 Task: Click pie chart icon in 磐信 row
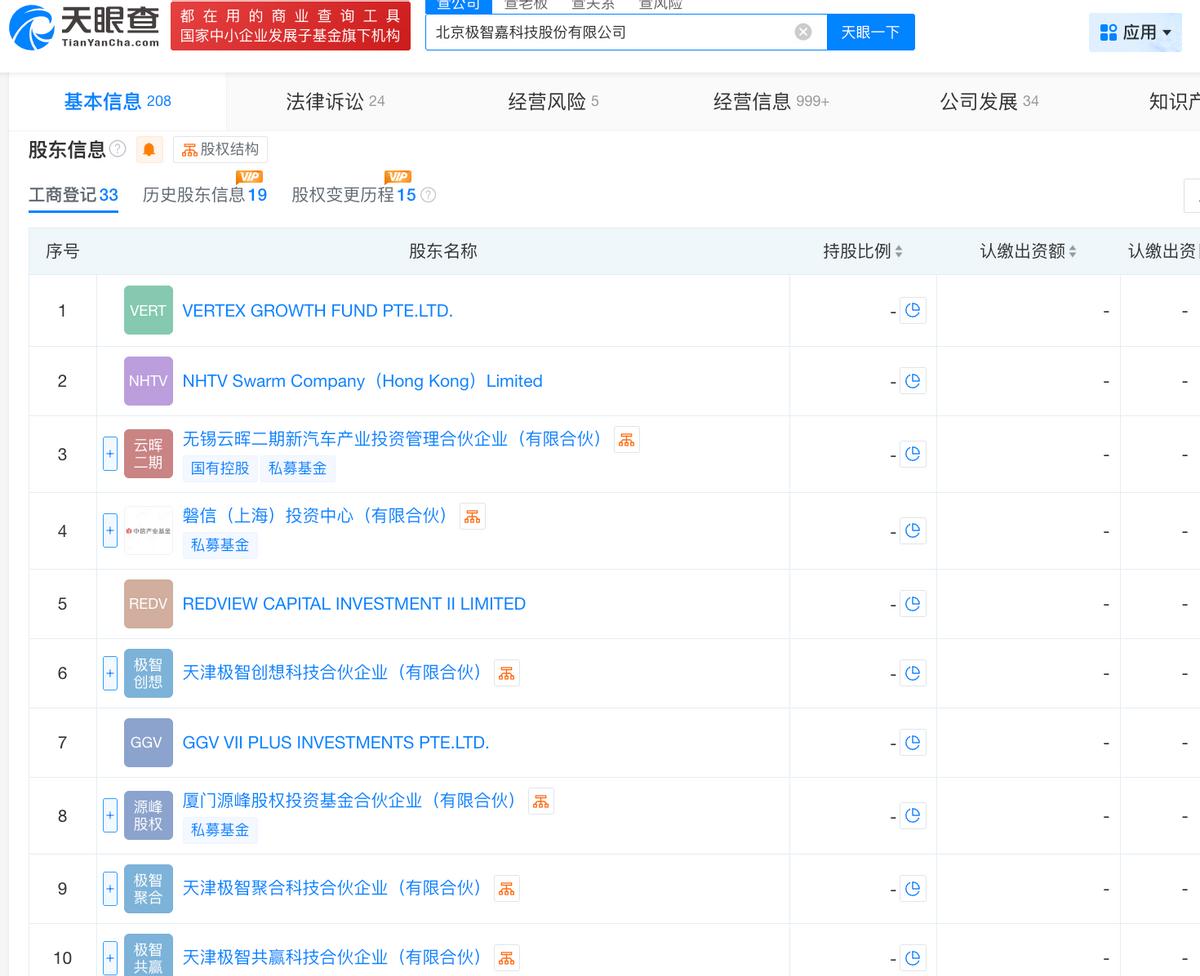(912, 531)
